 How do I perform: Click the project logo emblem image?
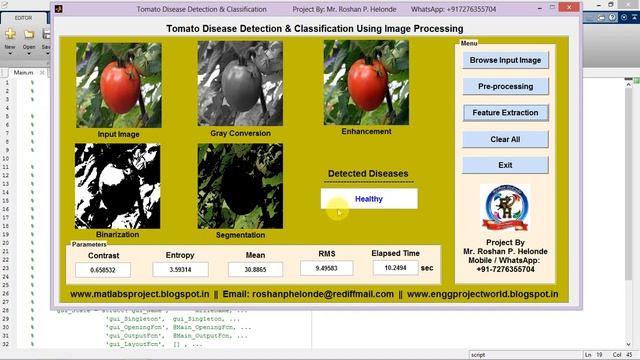pos(505,208)
